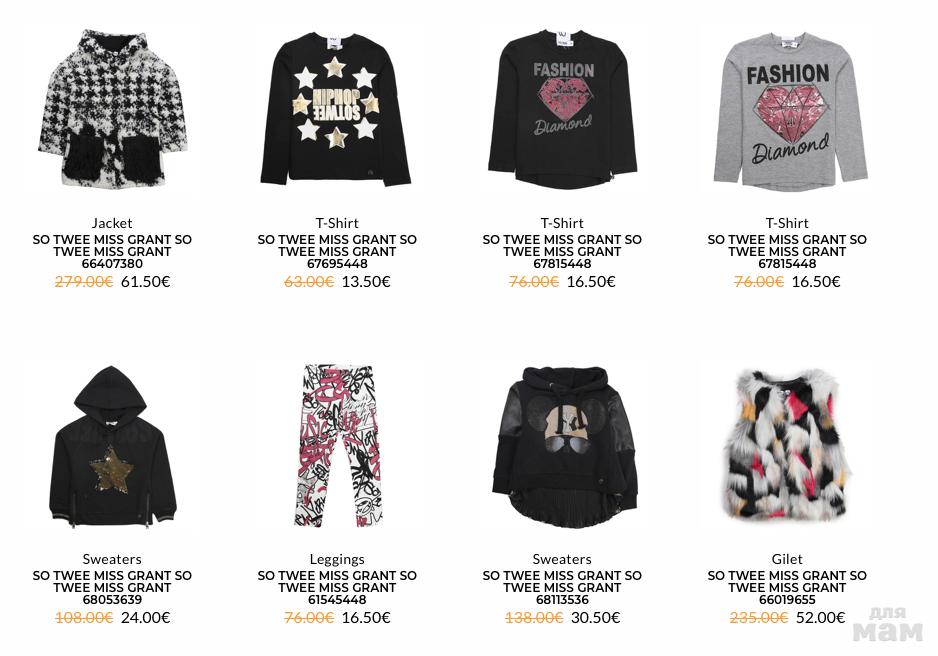Open the Jacket category label
Screen dimensions: 938x656
click(112, 223)
